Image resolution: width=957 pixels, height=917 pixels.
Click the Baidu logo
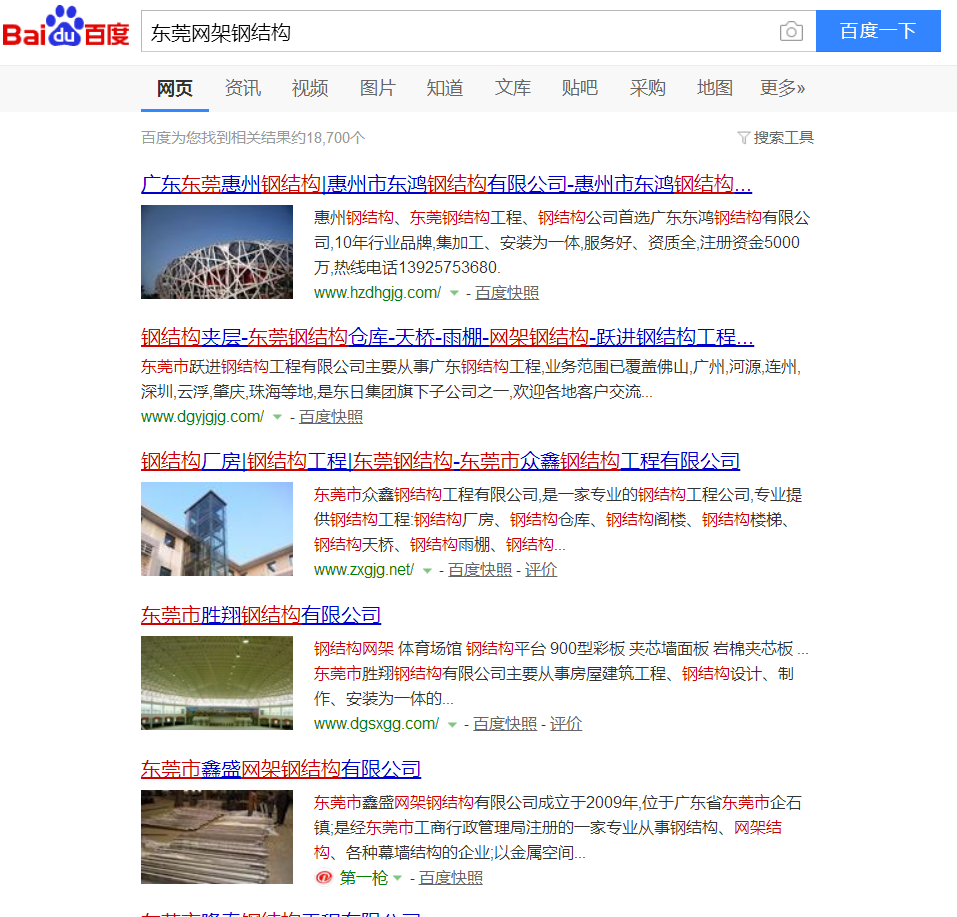tap(66, 27)
